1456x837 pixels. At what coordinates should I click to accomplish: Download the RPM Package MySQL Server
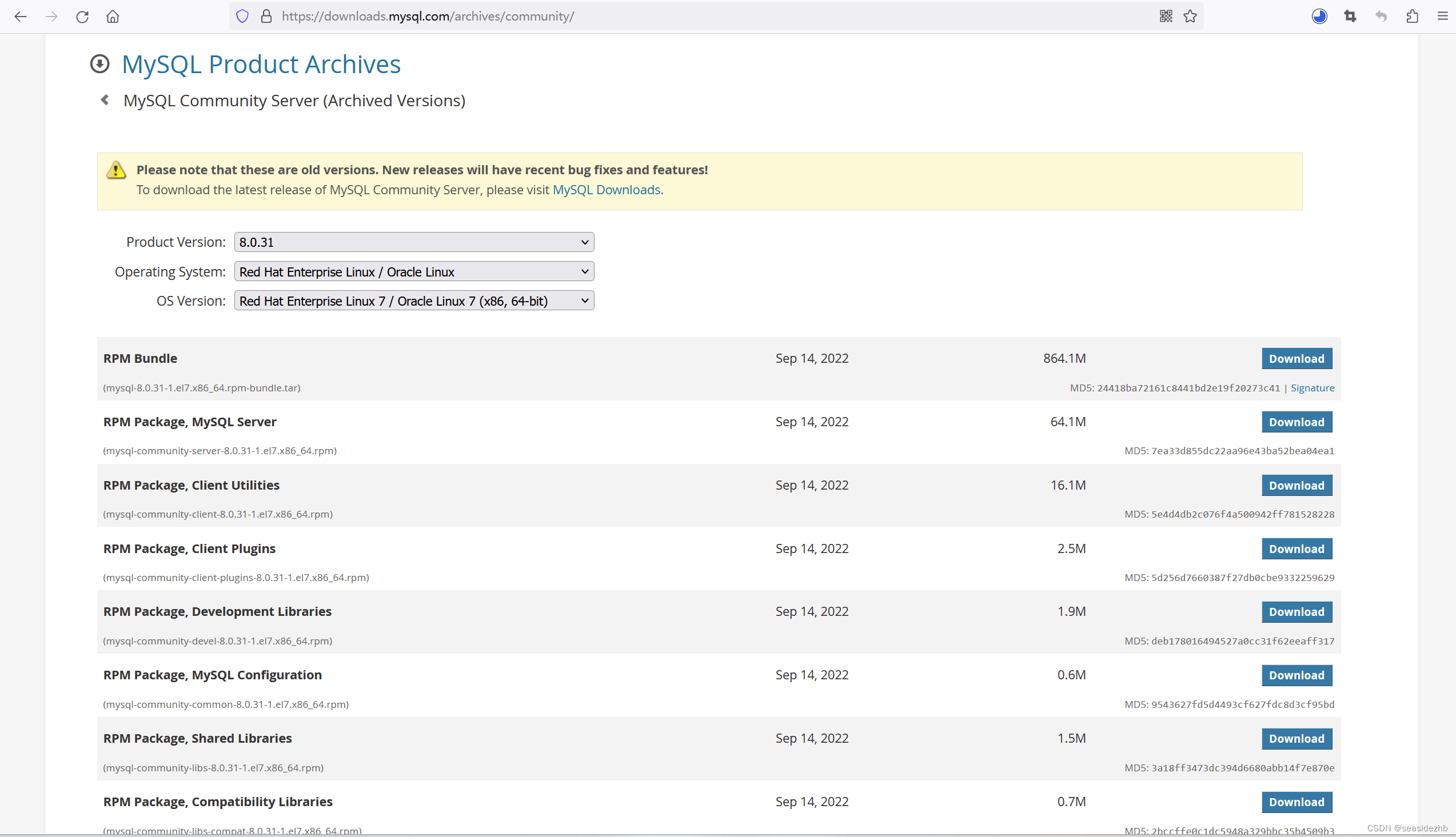(1297, 421)
